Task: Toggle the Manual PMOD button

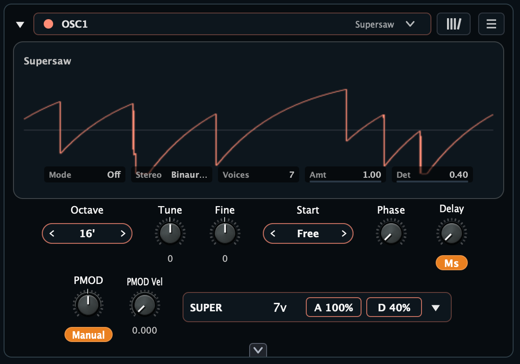Action: [x=88, y=335]
